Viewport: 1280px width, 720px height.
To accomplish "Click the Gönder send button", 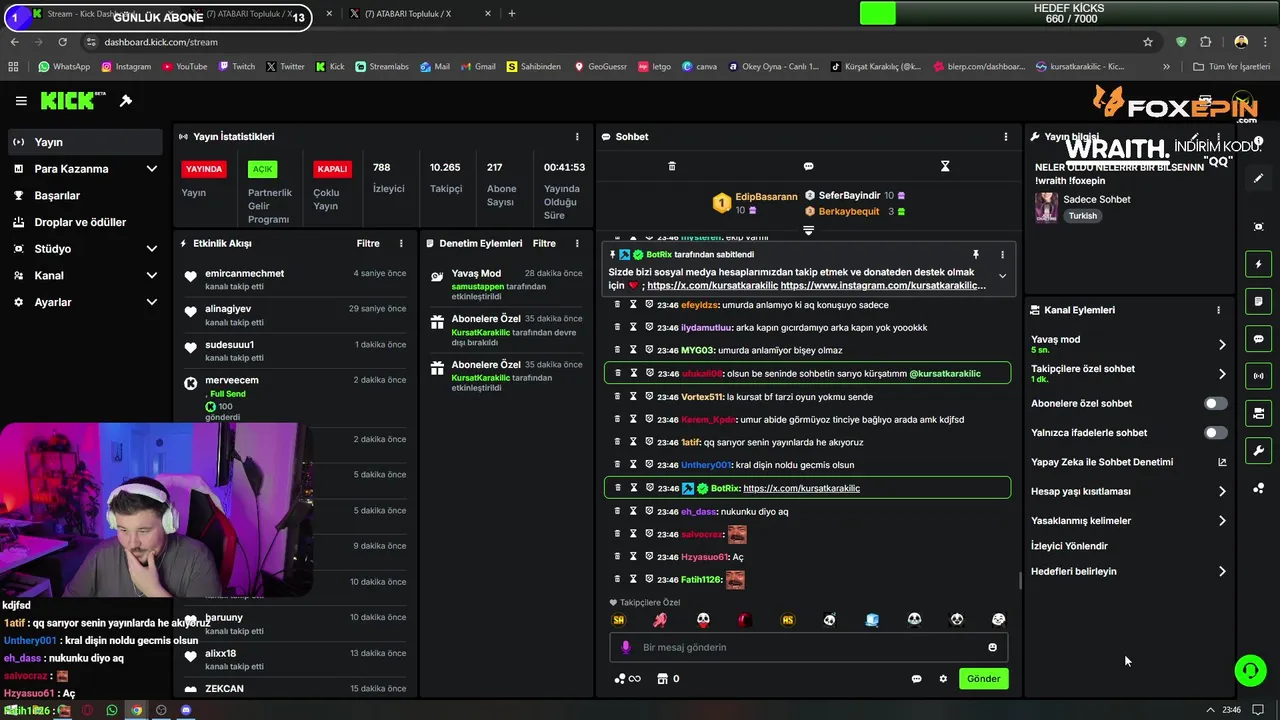I will click(x=983, y=679).
